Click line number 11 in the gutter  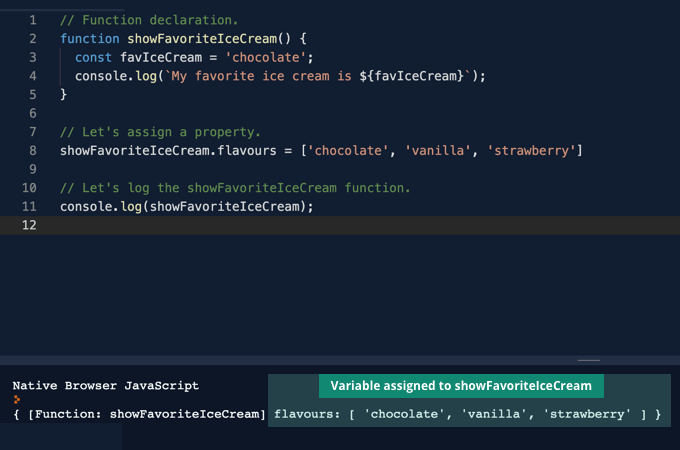coord(29,207)
